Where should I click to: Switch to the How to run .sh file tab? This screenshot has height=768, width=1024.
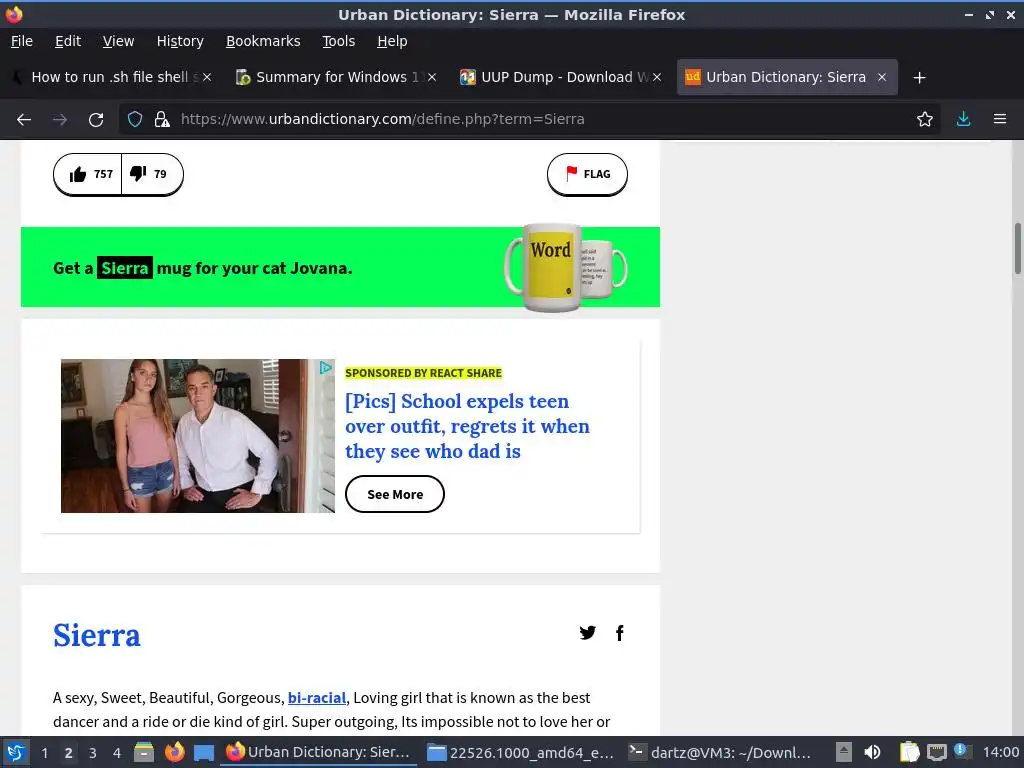coord(110,77)
